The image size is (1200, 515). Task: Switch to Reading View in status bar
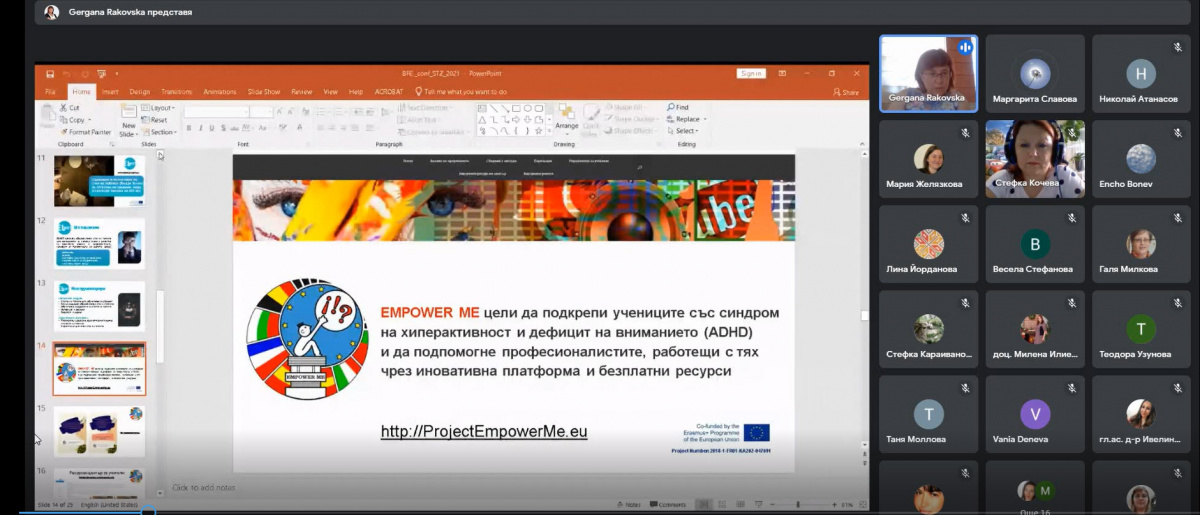click(739, 505)
